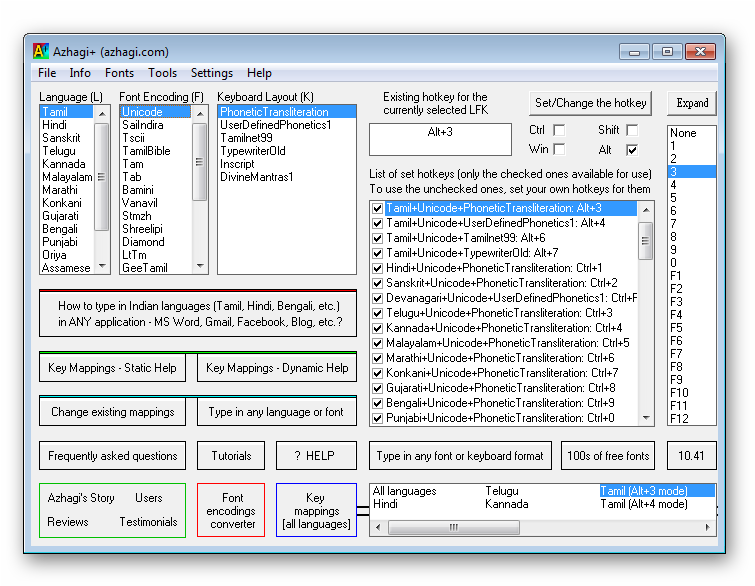Click the Font Encoding list scrollbar thumb
The height and width of the screenshot is (586, 755).
200,162
